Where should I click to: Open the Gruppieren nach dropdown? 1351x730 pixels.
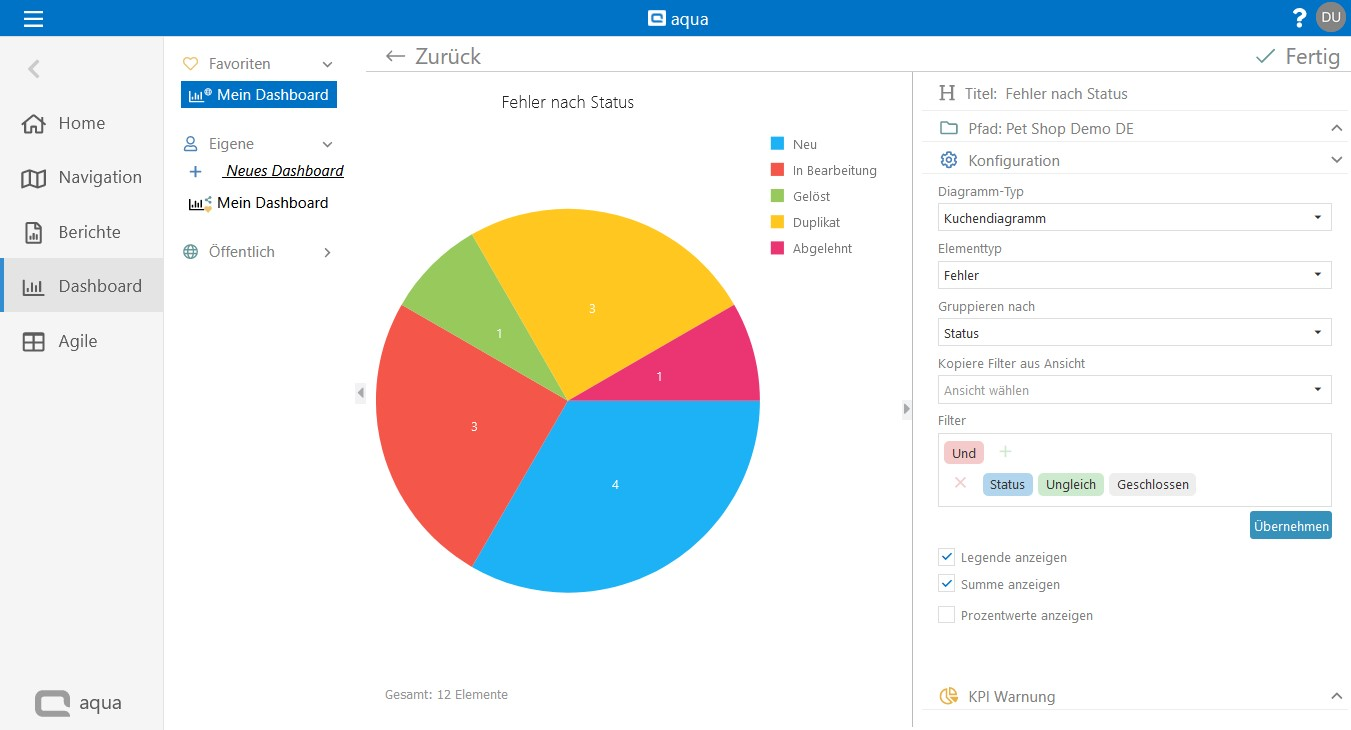pos(1134,333)
